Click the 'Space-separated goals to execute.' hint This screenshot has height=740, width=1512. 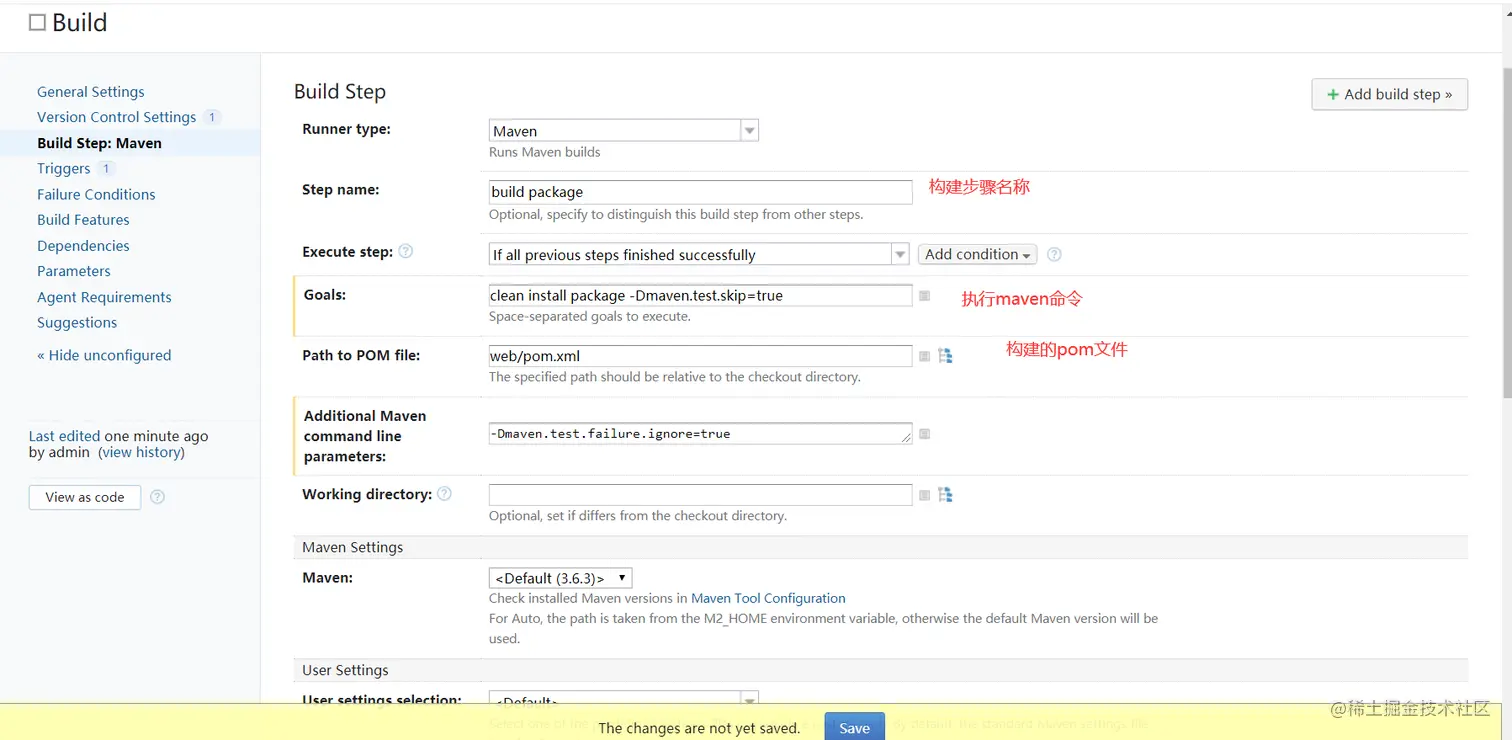[590, 316]
